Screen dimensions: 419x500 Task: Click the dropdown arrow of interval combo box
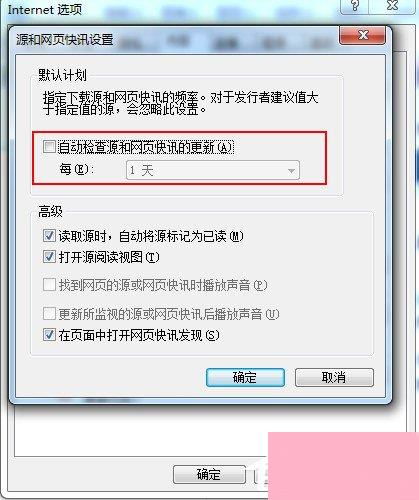[291, 171]
